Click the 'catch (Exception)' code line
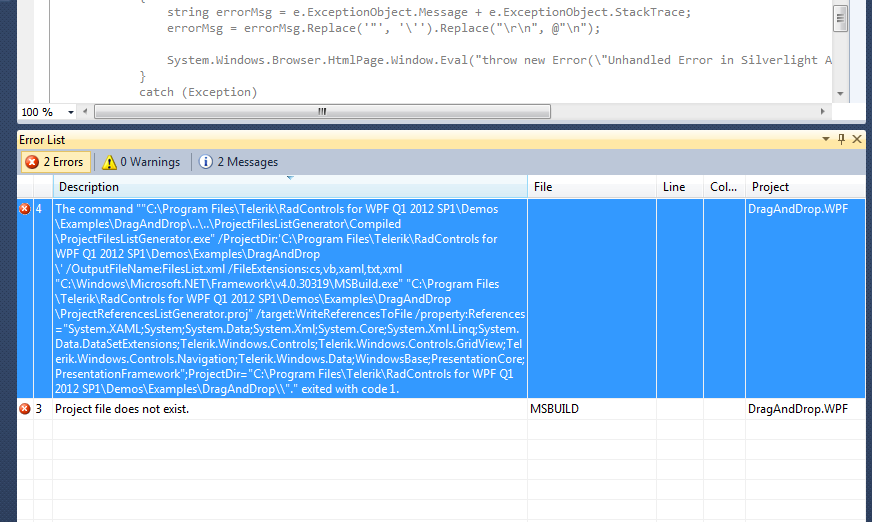Viewport: 893px width, 522px height. coord(198,92)
